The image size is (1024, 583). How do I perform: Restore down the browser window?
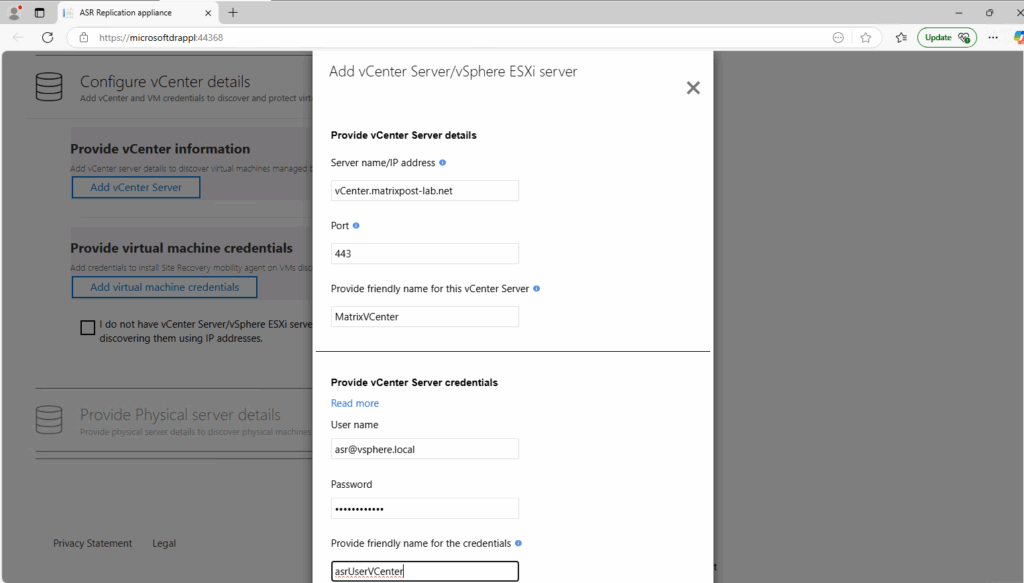[x=989, y=12]
